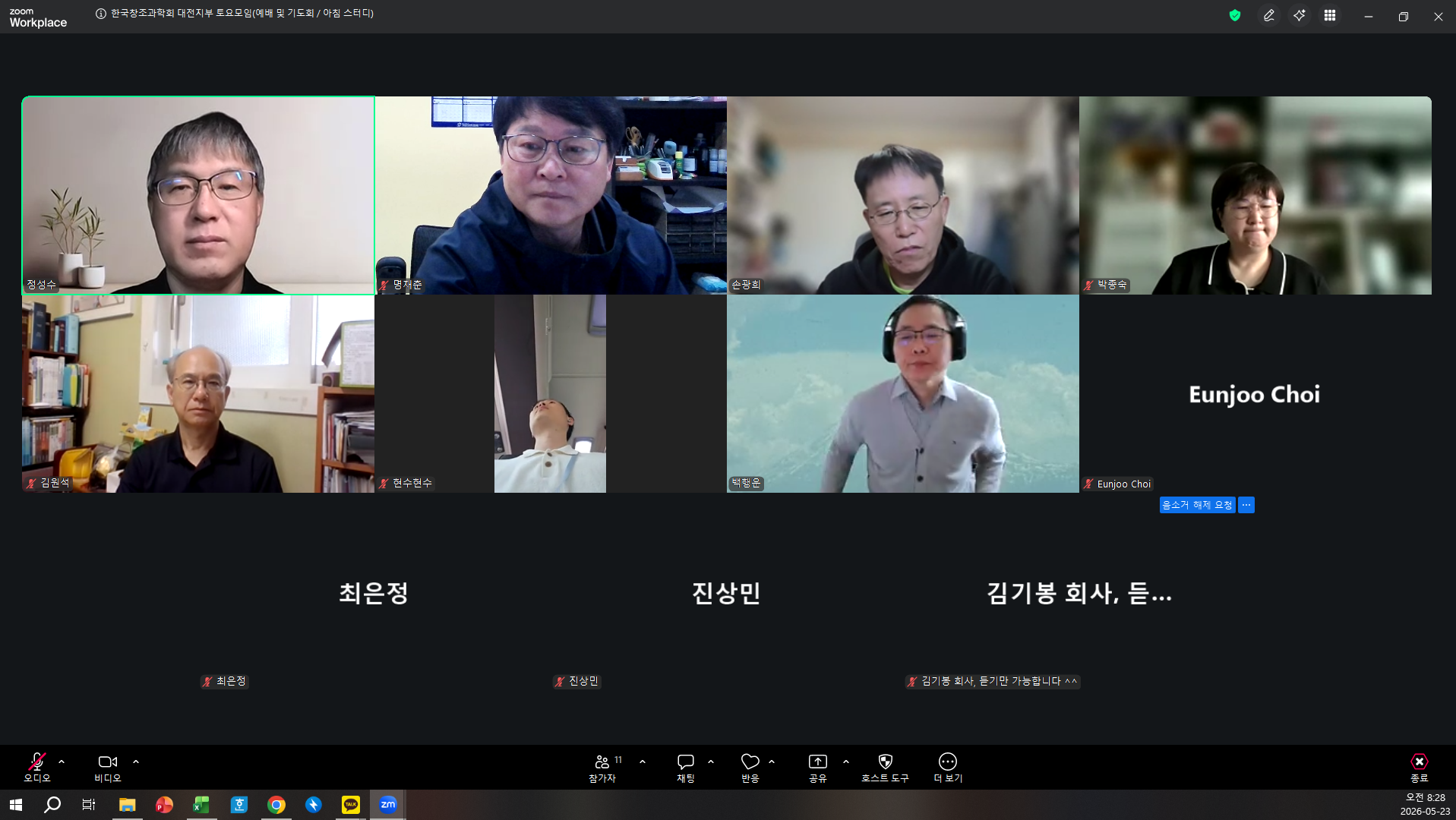Open the 반응 reactions menu
Image resolution: width=1456 pixels, height=820 pixels.
coord(750,768)
